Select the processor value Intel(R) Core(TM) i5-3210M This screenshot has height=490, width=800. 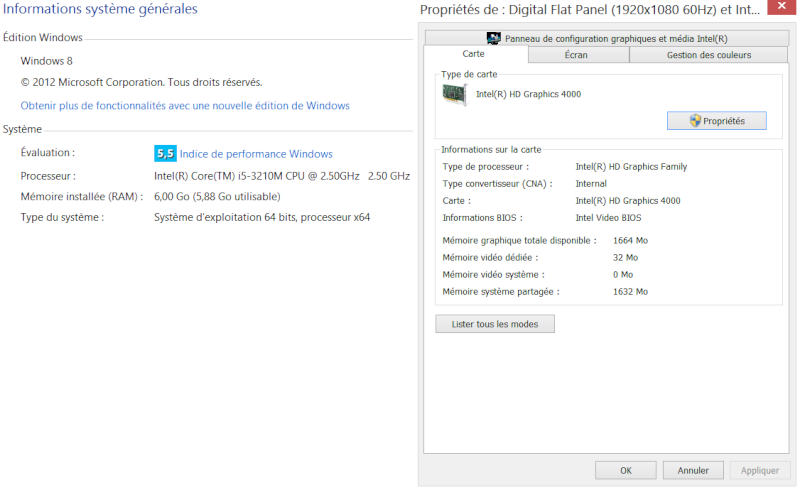click(282, 176)
